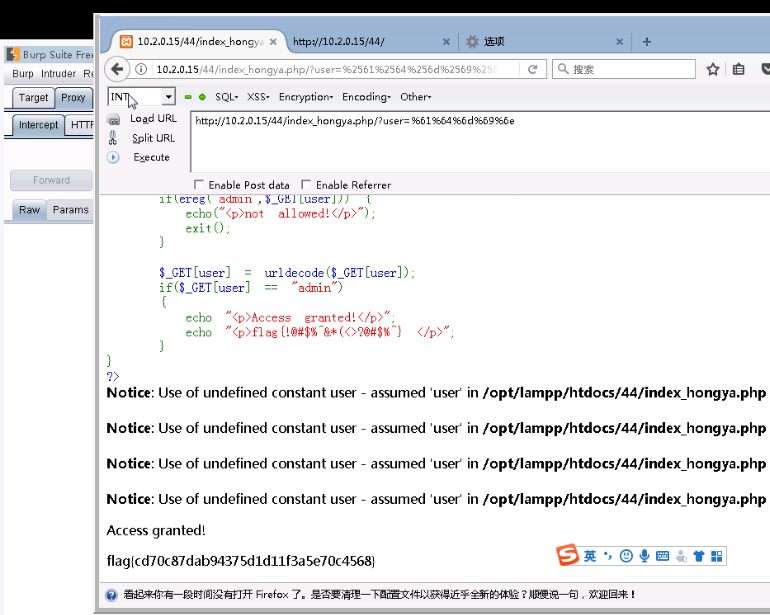Select Target tab in Burp Suite
The height and width of the screenshot is (615, 770).
pos(33,98)
